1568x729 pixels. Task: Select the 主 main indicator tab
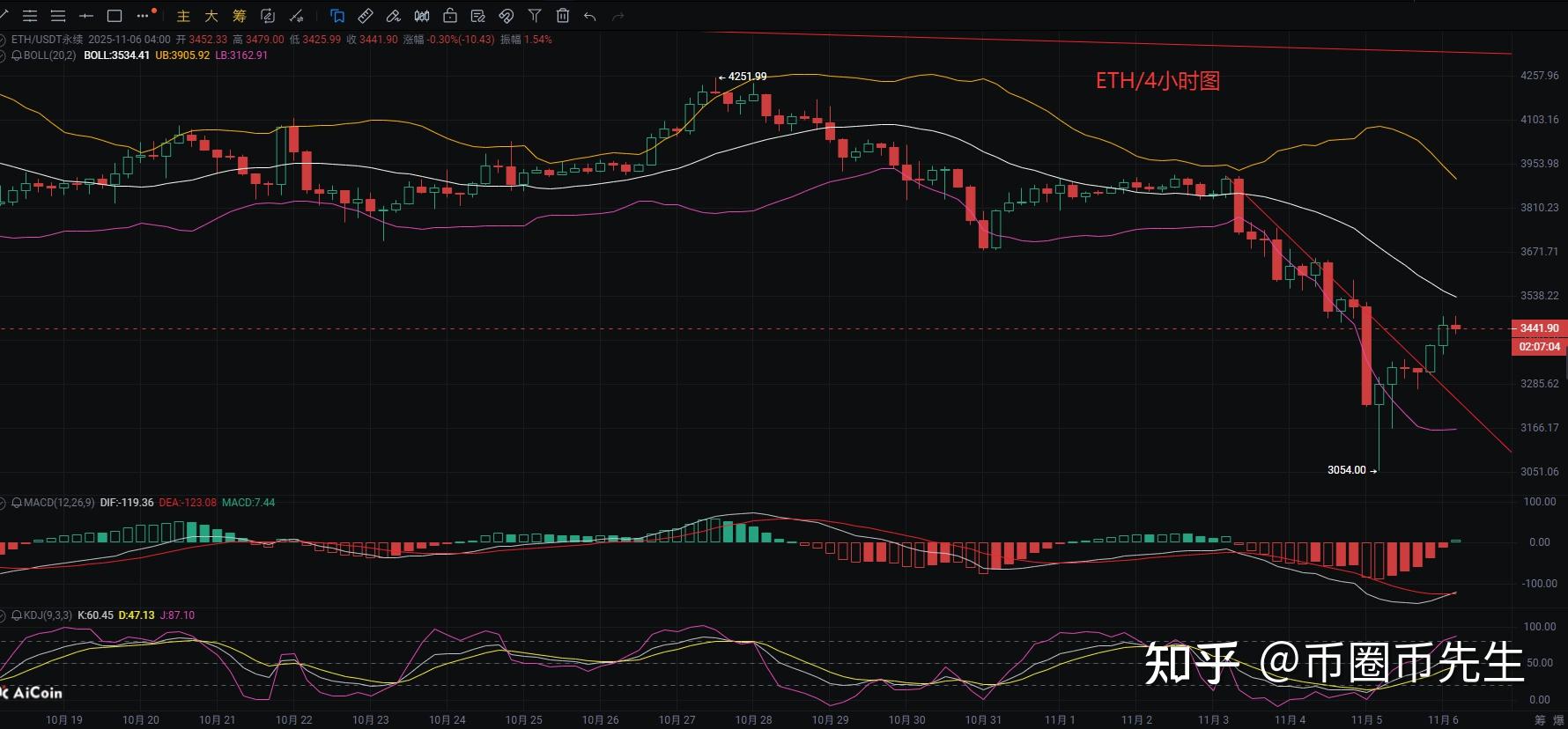coord(183,16)
